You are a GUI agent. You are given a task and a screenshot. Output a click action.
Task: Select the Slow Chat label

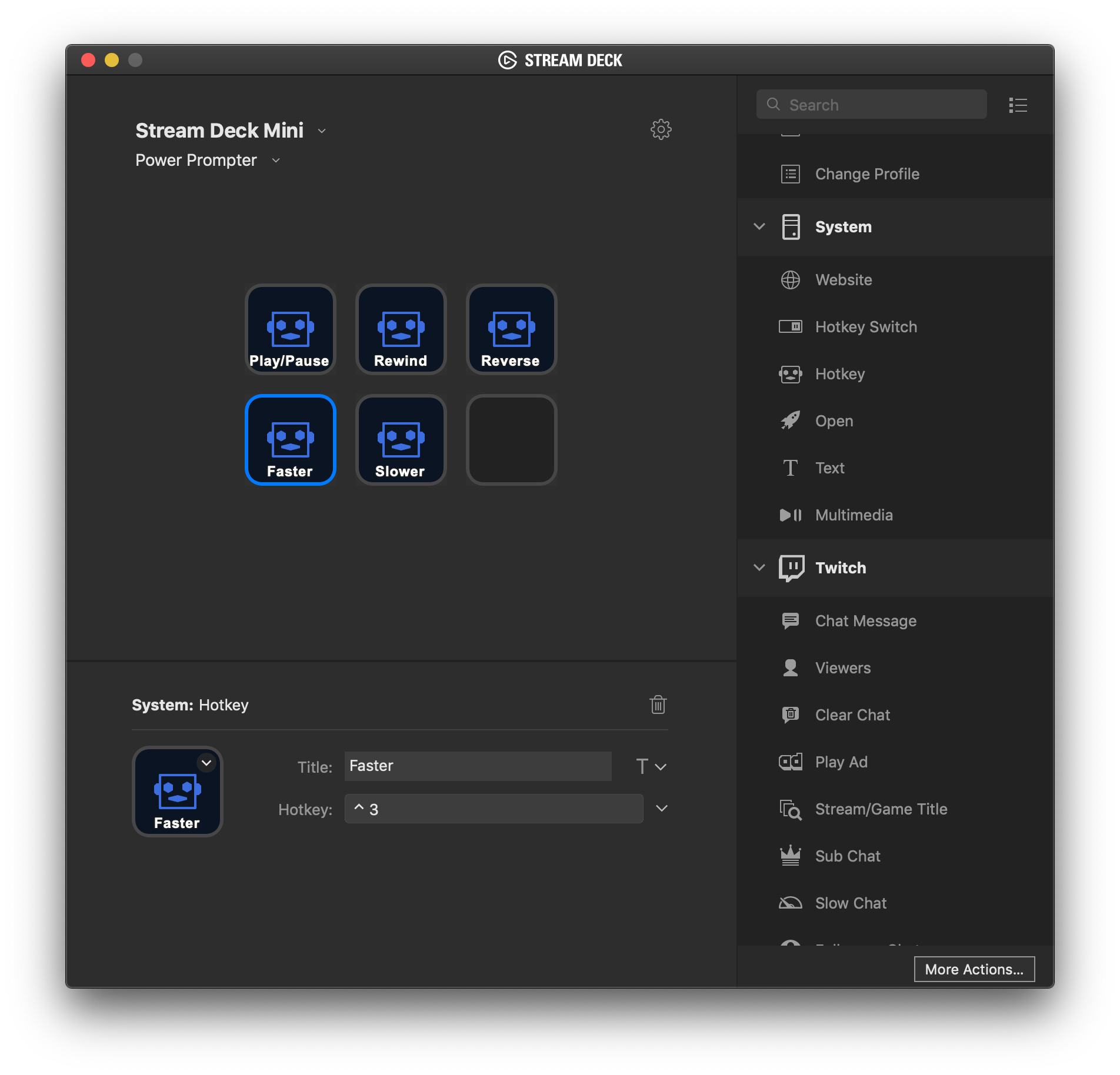(x=851, y=903)
